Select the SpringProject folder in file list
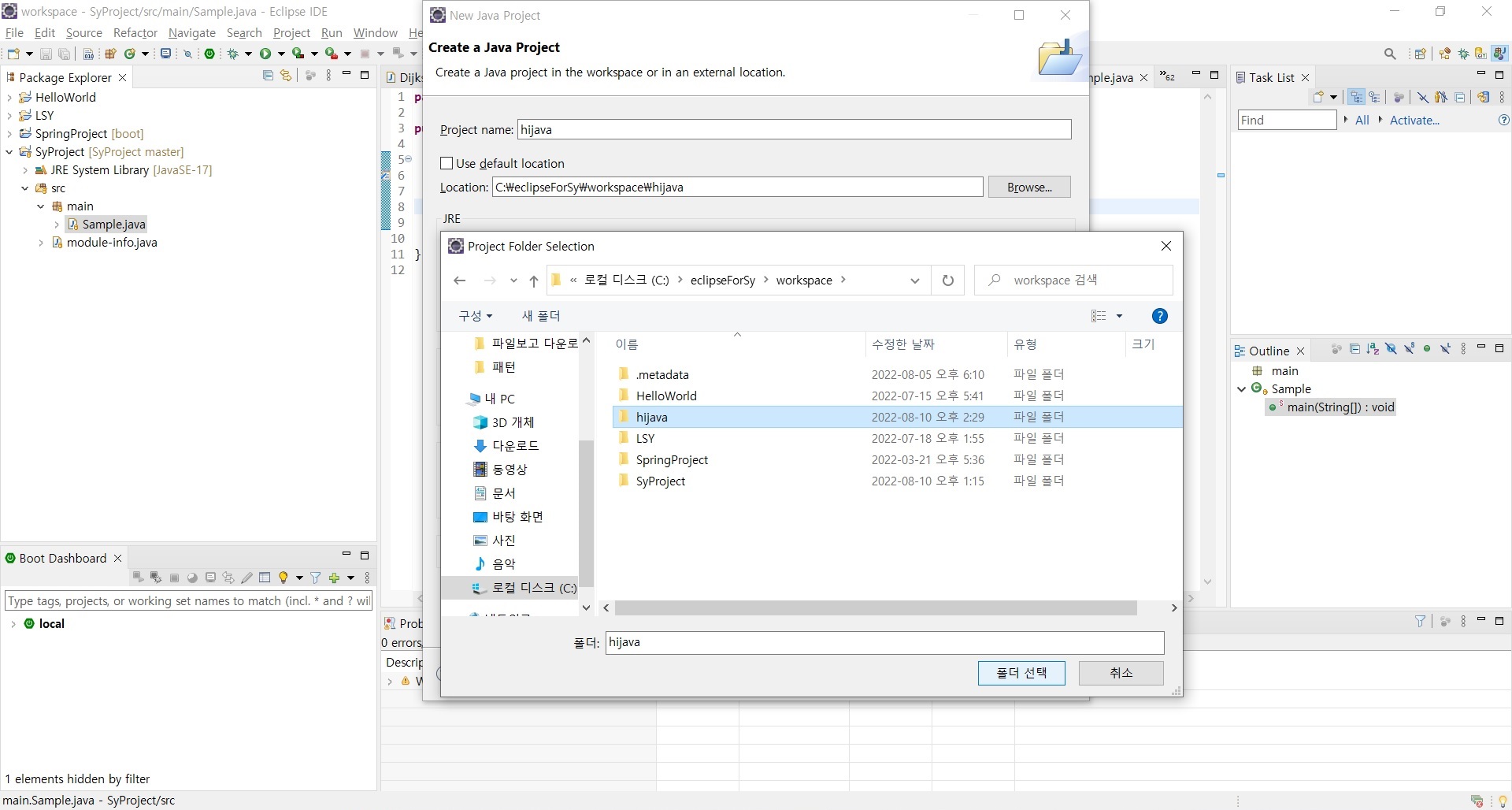The width and height of the screenshot is (1512, 810). tap(672, 459)
